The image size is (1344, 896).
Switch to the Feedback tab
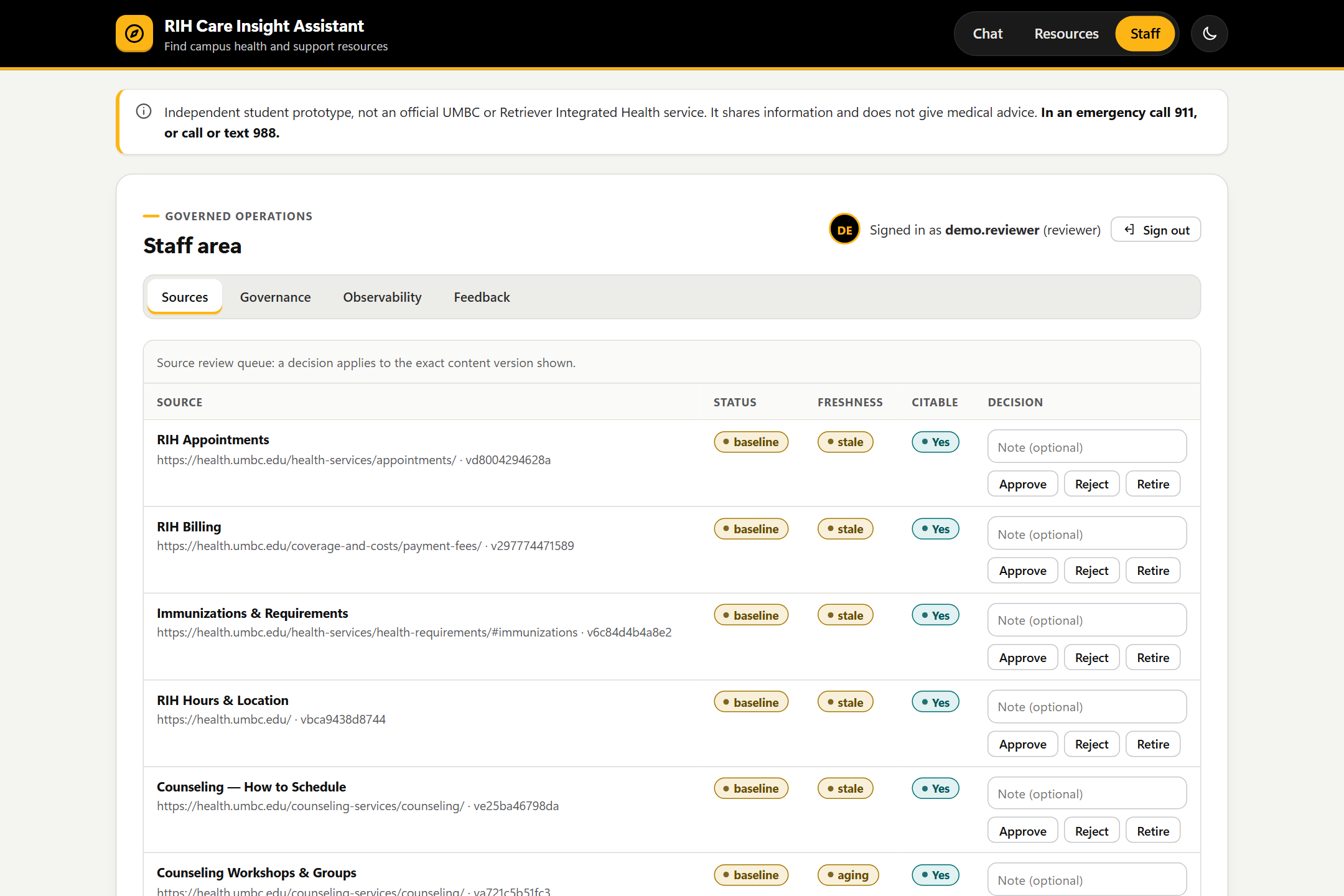coord(482,297)
